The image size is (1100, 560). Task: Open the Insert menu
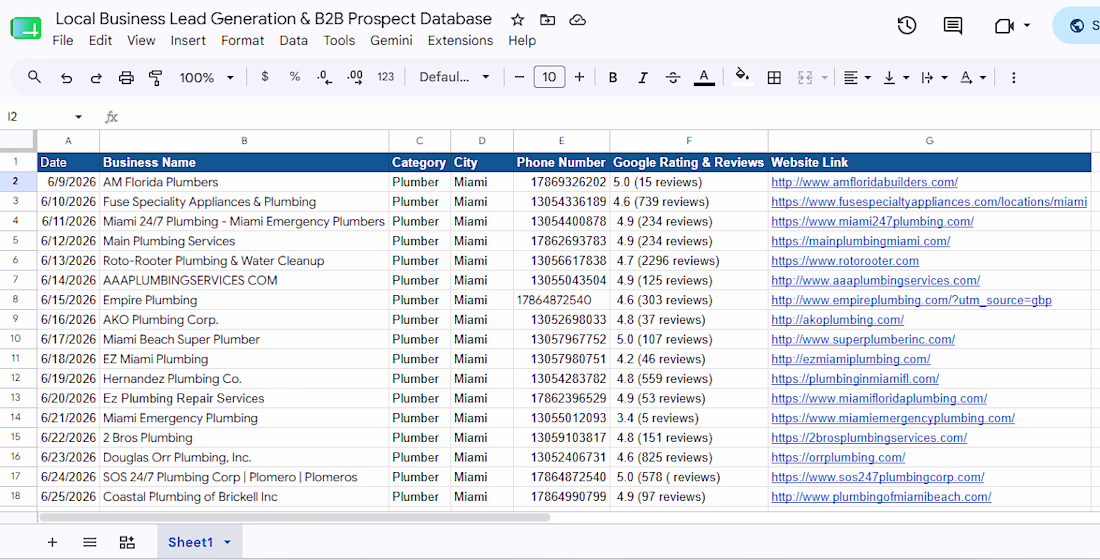[188, 41]
